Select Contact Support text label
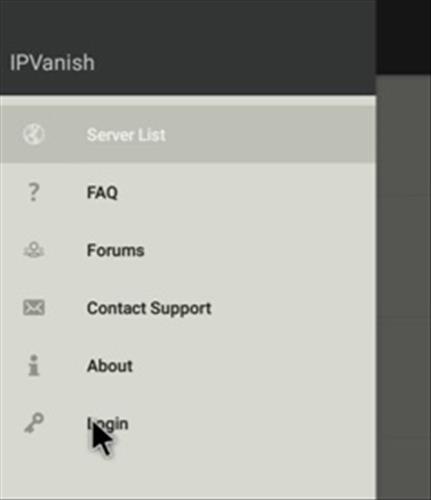Screen dimensions: 431x500 (x=149, y=308)
